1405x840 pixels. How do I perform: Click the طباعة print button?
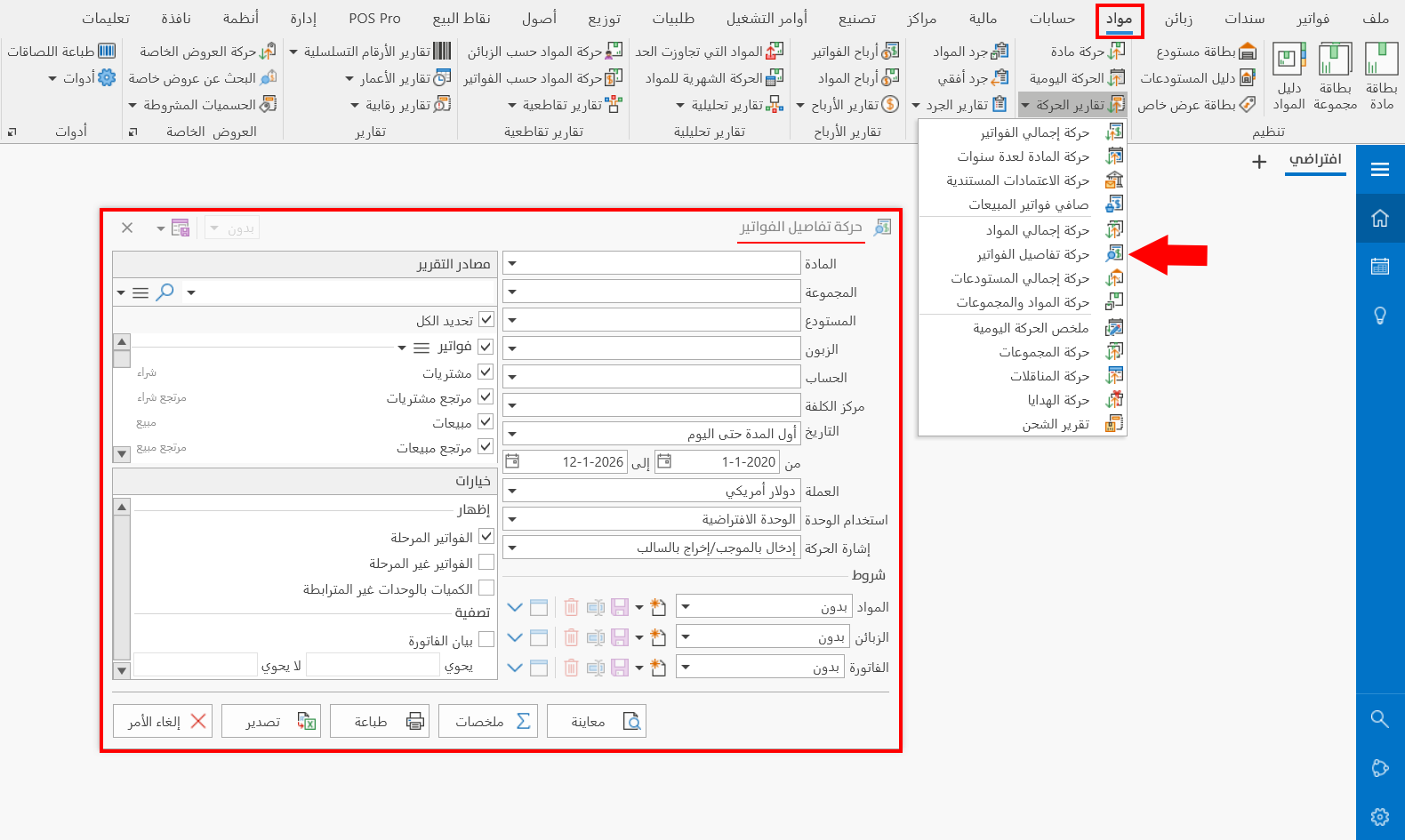click(380, 721)
